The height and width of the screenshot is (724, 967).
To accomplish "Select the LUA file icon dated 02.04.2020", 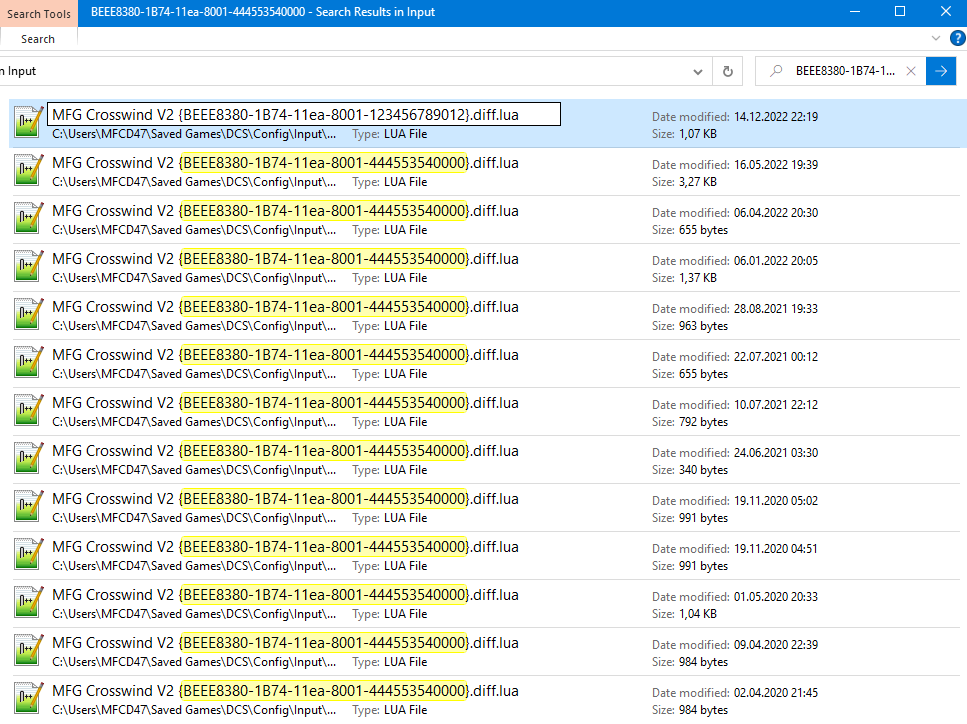I will pyautogui.click(x=28, y=699).
